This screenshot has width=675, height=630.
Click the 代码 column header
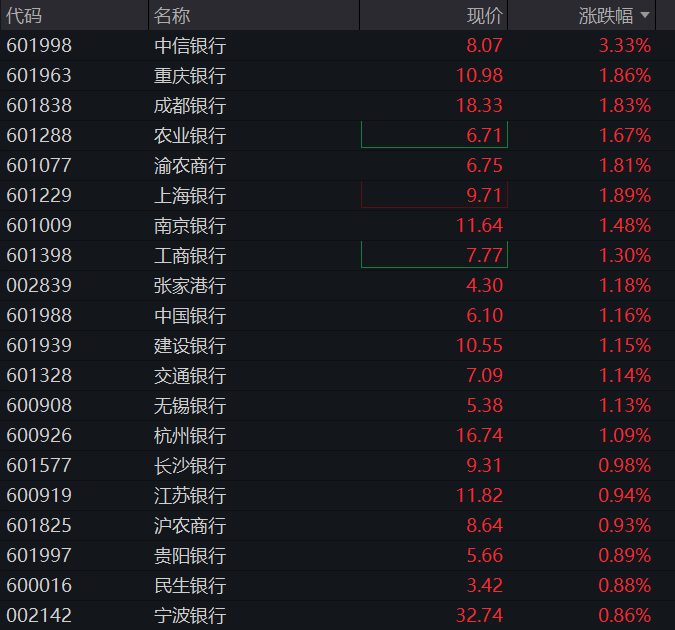(x=24, y=16)
